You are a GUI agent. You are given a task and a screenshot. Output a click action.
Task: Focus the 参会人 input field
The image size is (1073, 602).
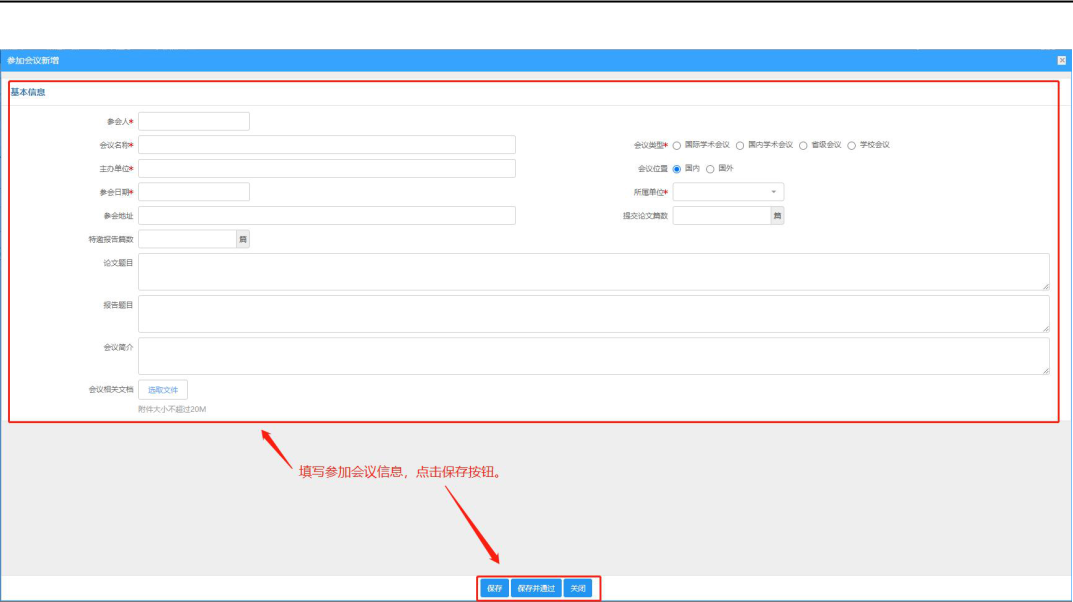(194, 122)
